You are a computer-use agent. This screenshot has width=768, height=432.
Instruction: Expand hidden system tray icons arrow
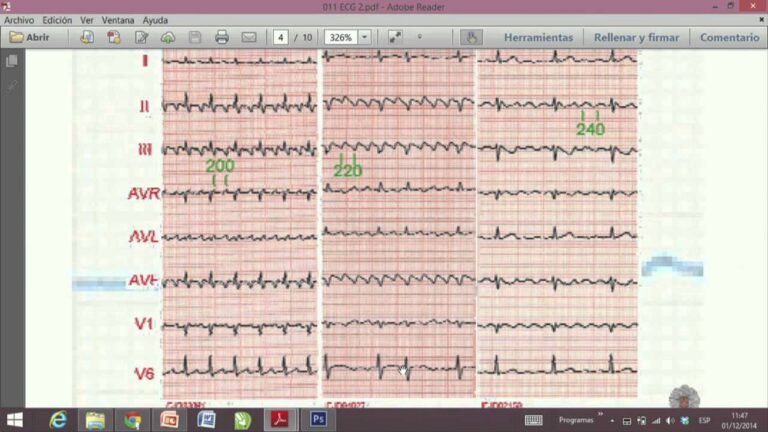[x=612, y=420]
